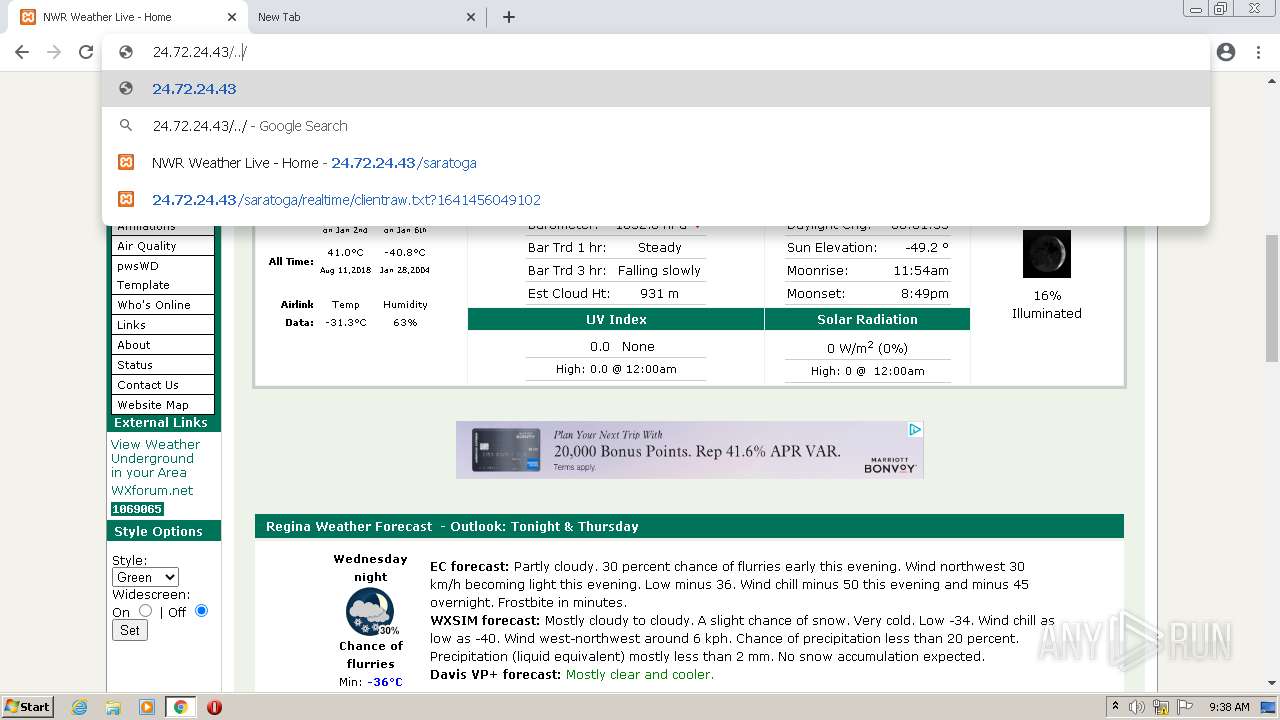Select the 24.72.24.43 autocomplete suggestion
This screenshot has width=1280, height=720.
656,89
